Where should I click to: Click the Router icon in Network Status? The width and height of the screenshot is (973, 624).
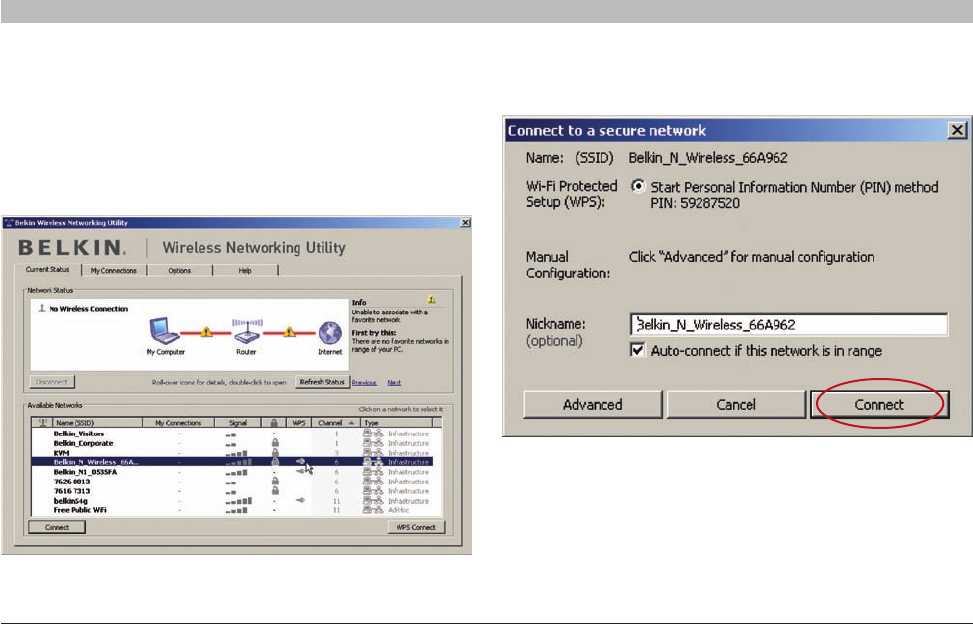[x=247, y=331]
